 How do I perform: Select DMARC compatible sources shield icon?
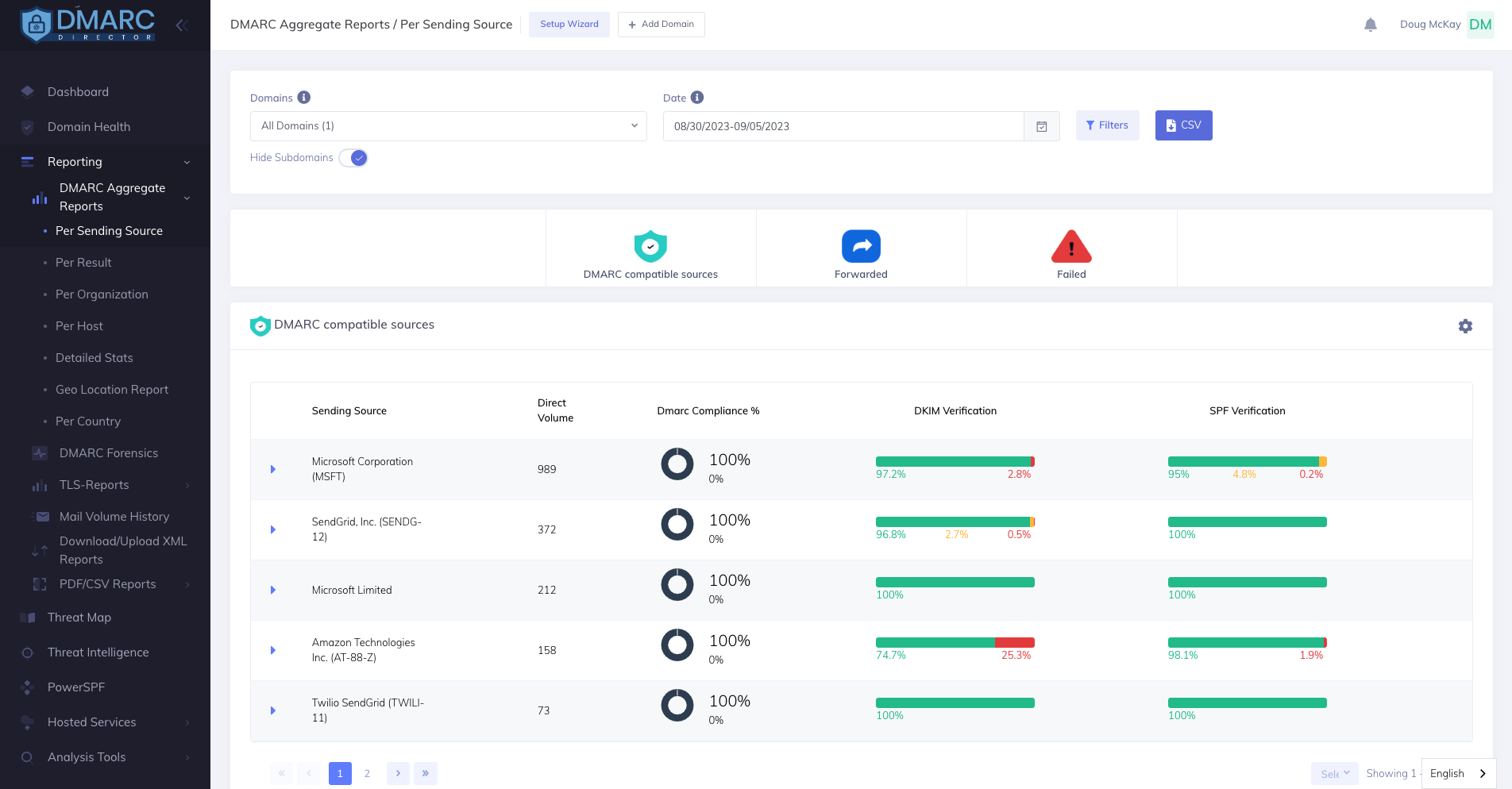pos(650,246)
